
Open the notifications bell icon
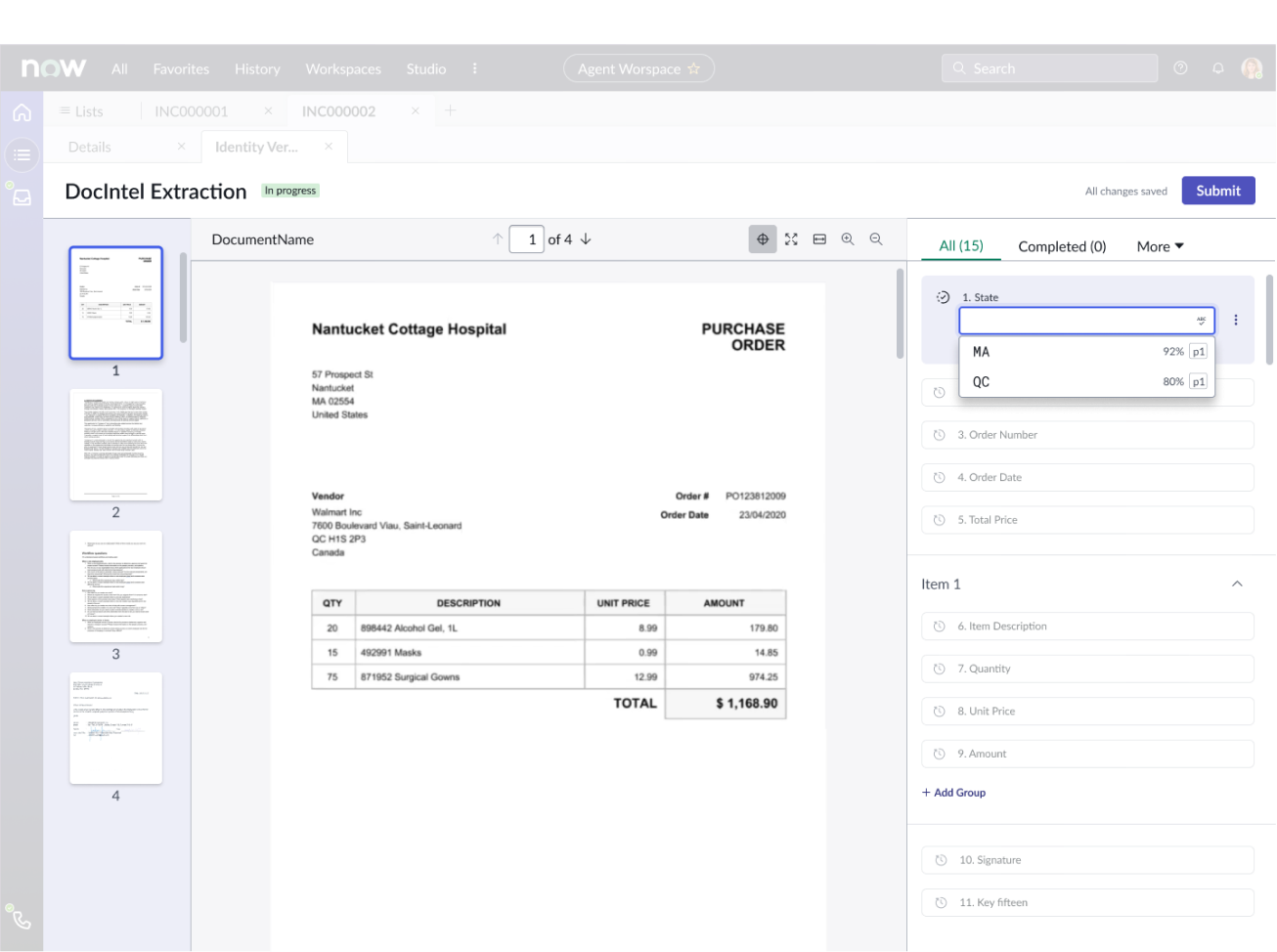[1217, 68]
